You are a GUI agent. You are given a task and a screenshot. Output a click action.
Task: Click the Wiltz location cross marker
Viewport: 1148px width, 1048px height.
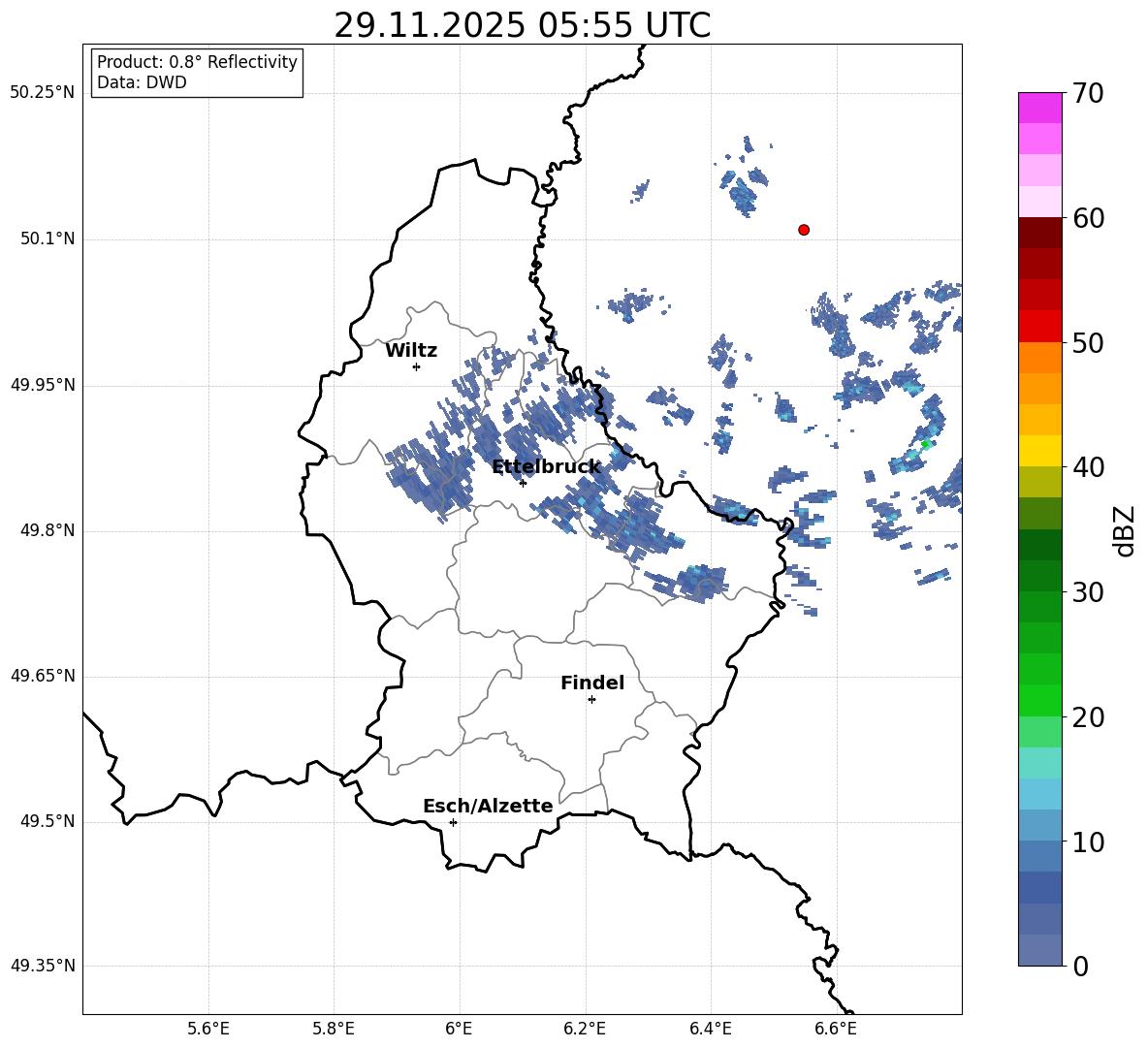tap(417, 366)
